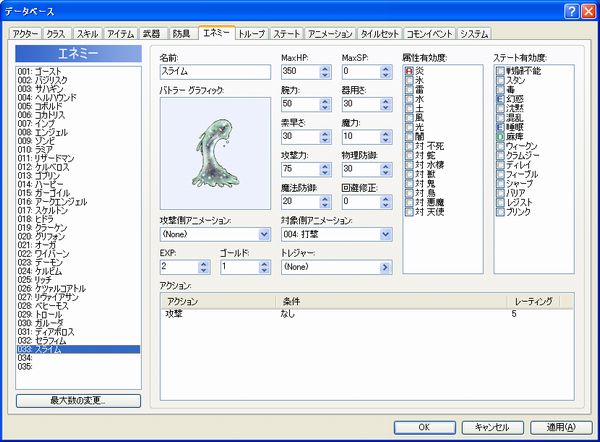Toggle 光 element efficiency box

pyautogui.click(x=409, y=127)
